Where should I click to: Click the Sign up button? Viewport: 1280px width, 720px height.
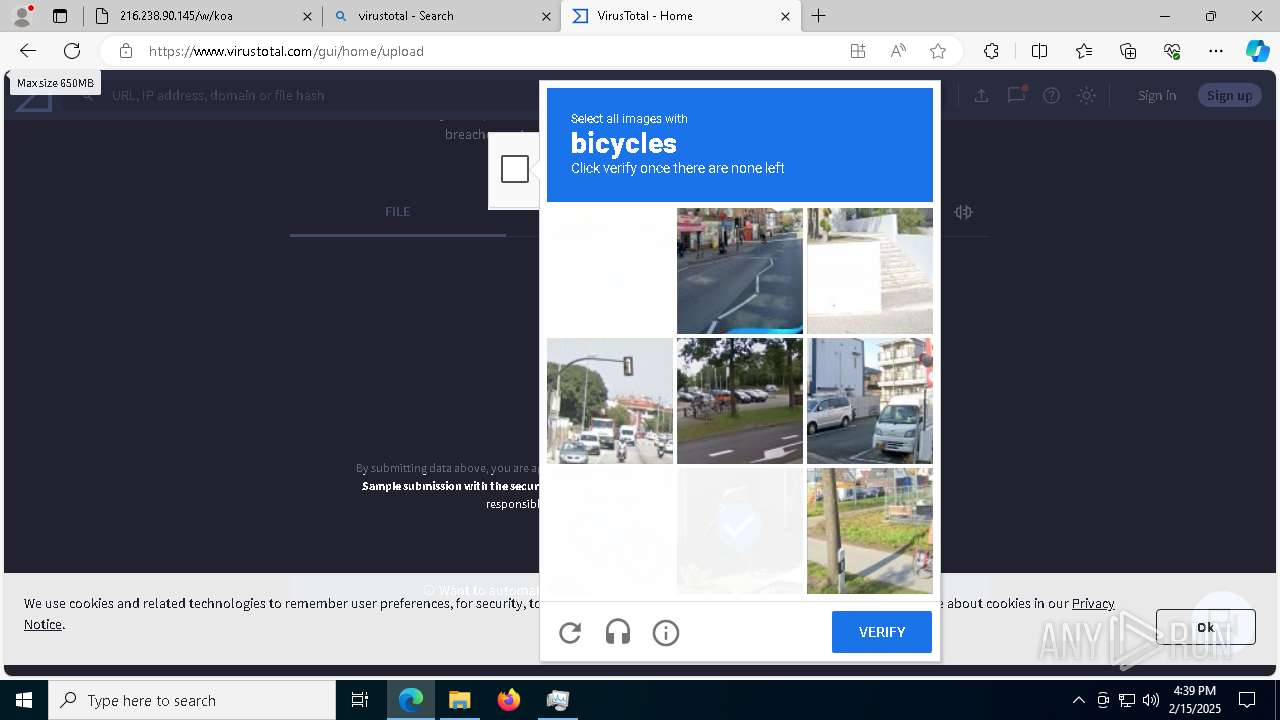[x=1229, y=95]
